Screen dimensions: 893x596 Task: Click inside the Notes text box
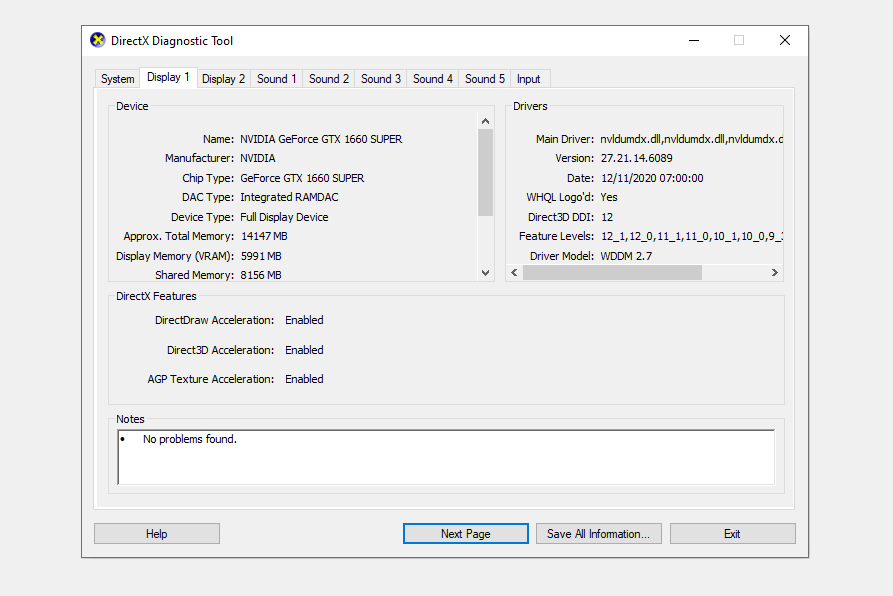(x=446, y=457)
